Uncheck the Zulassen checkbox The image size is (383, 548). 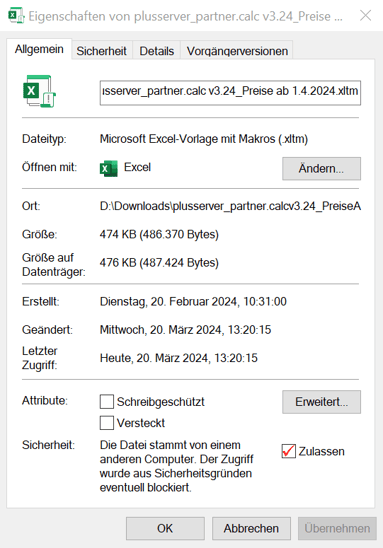[x=289, y=451]
